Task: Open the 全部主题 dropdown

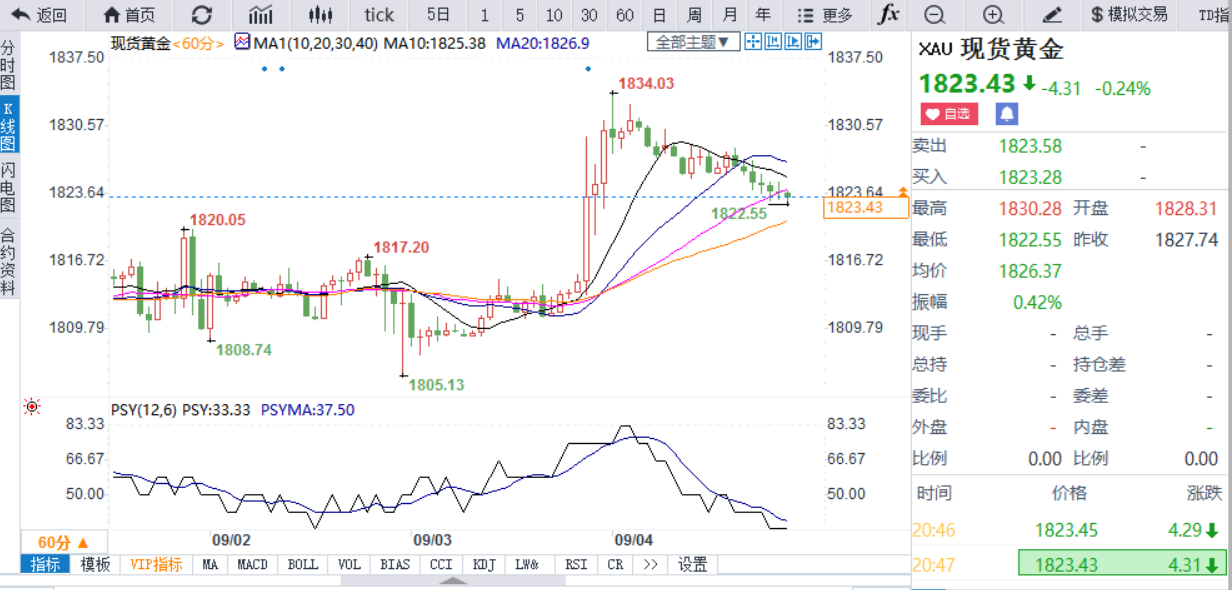Action: [x=694, y=42]
